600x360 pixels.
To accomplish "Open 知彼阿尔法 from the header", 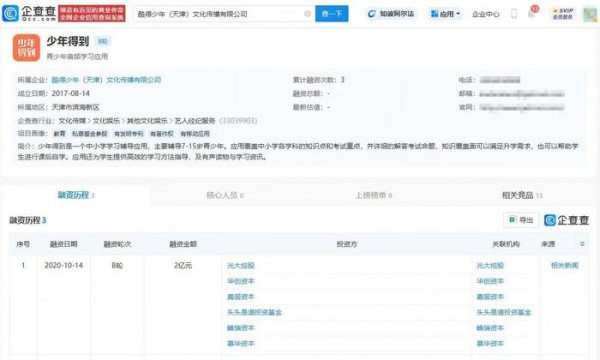I will pyautogui.click(x=391, y=14).
